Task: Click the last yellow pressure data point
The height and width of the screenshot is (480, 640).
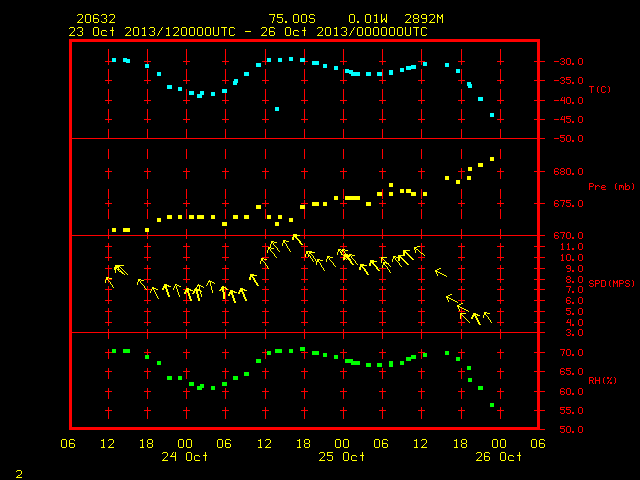Action: (492, 159)
